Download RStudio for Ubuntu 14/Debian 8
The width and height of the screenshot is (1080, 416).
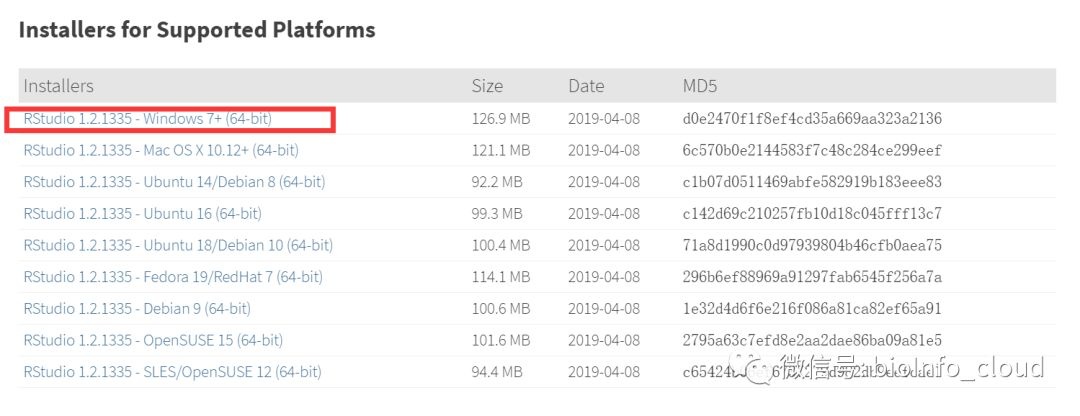point(174,182)
